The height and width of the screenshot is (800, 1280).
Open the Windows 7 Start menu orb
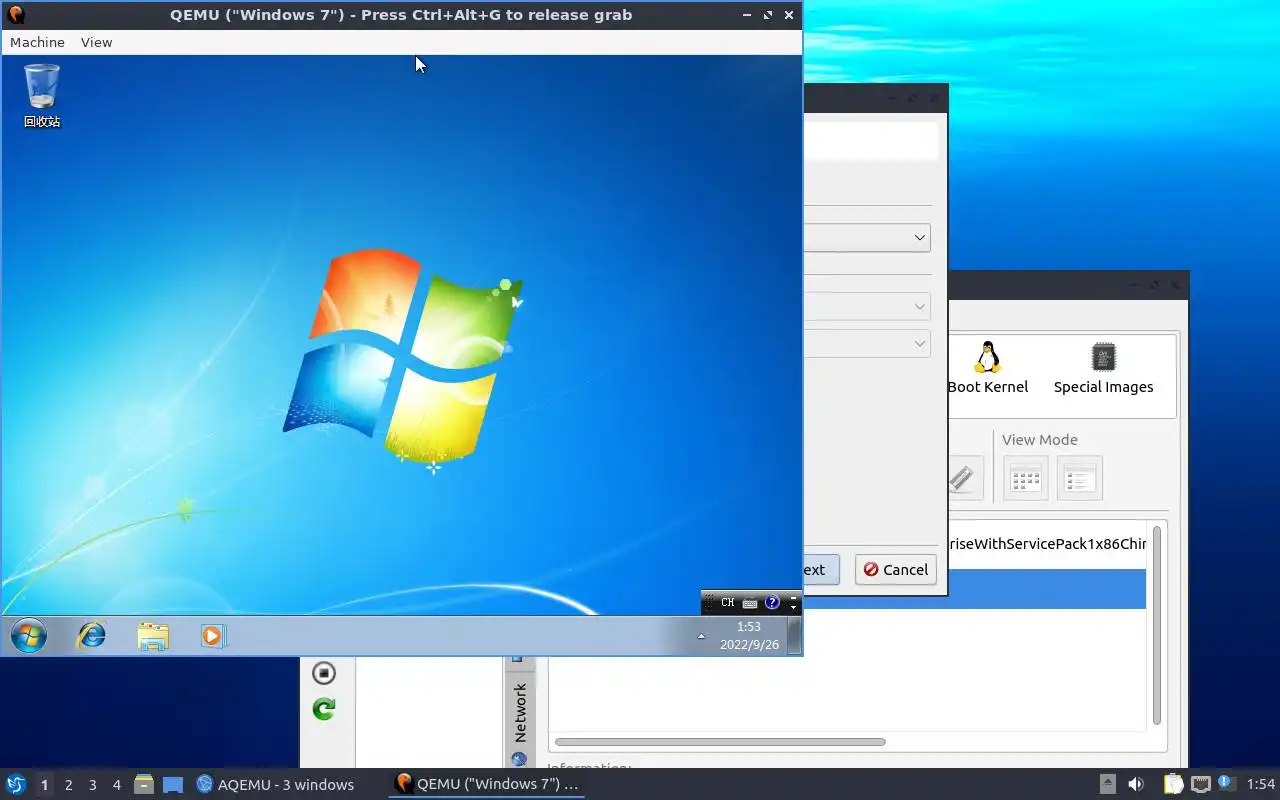pyautogui.click(x=28, y=635)
